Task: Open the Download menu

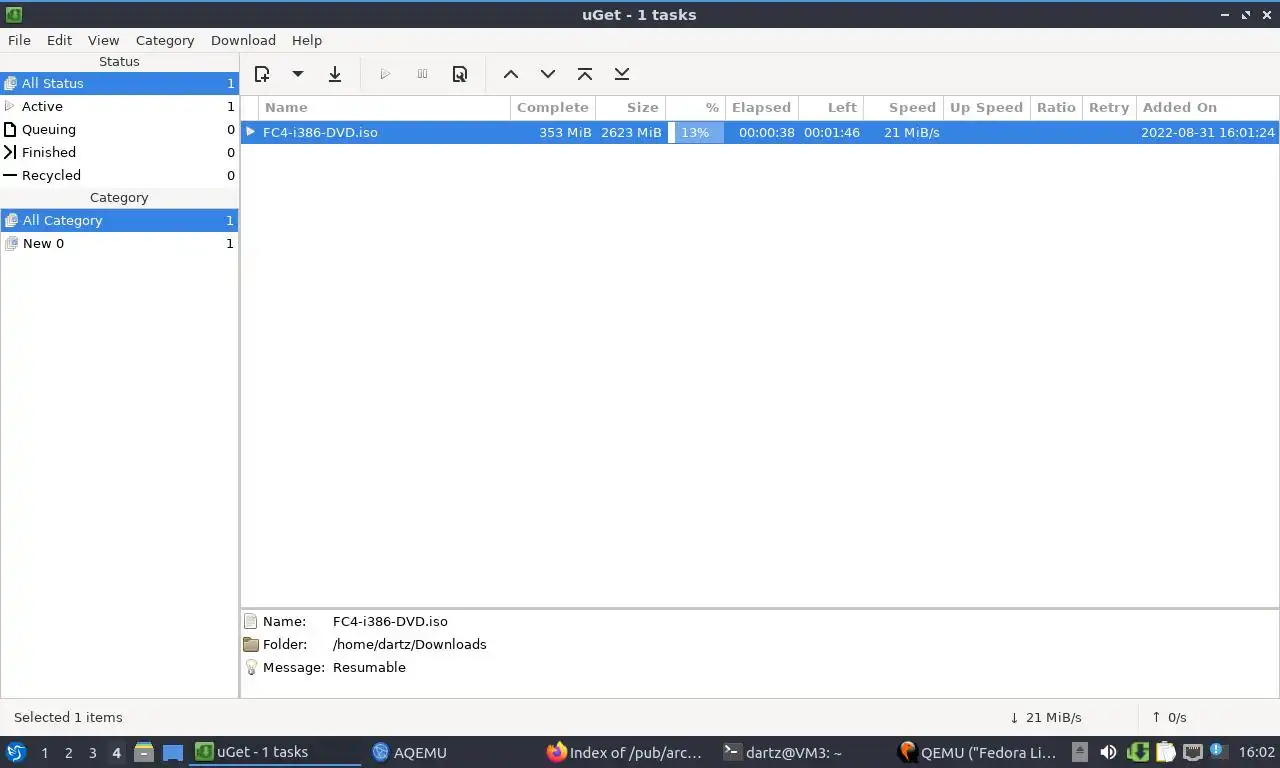Action: [x=243, y=40]
